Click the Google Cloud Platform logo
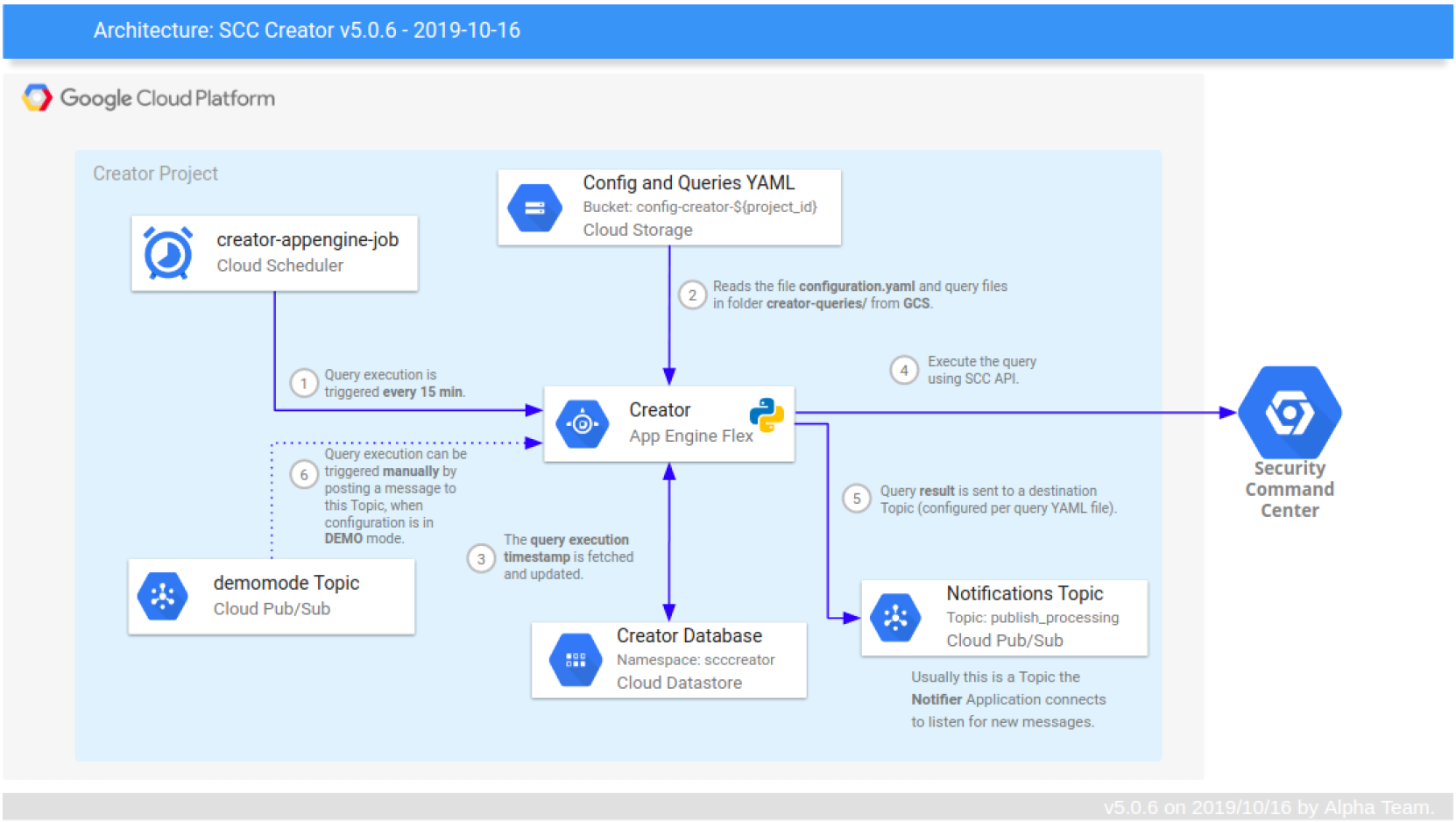 pos(147,97)
